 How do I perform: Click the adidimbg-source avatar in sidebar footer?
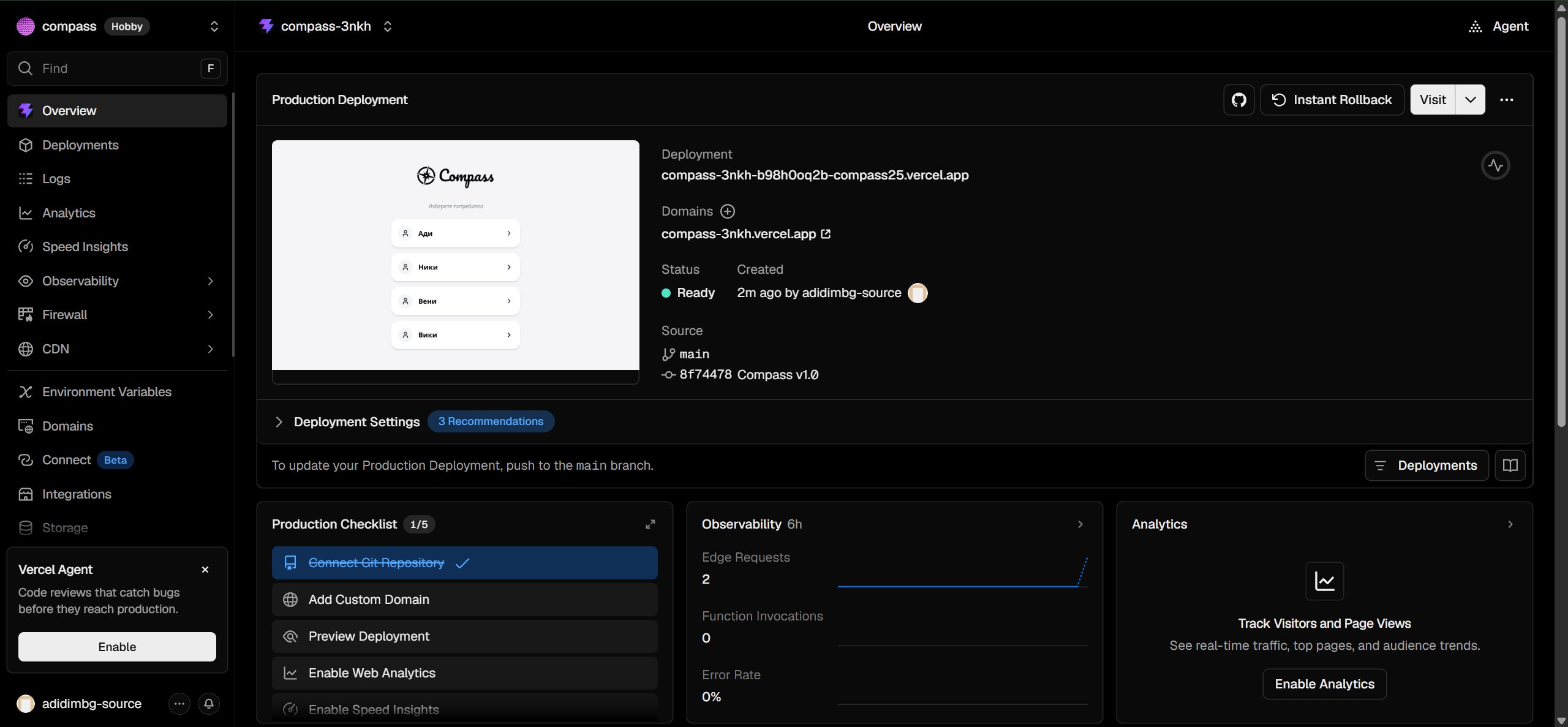click(25, 704)
